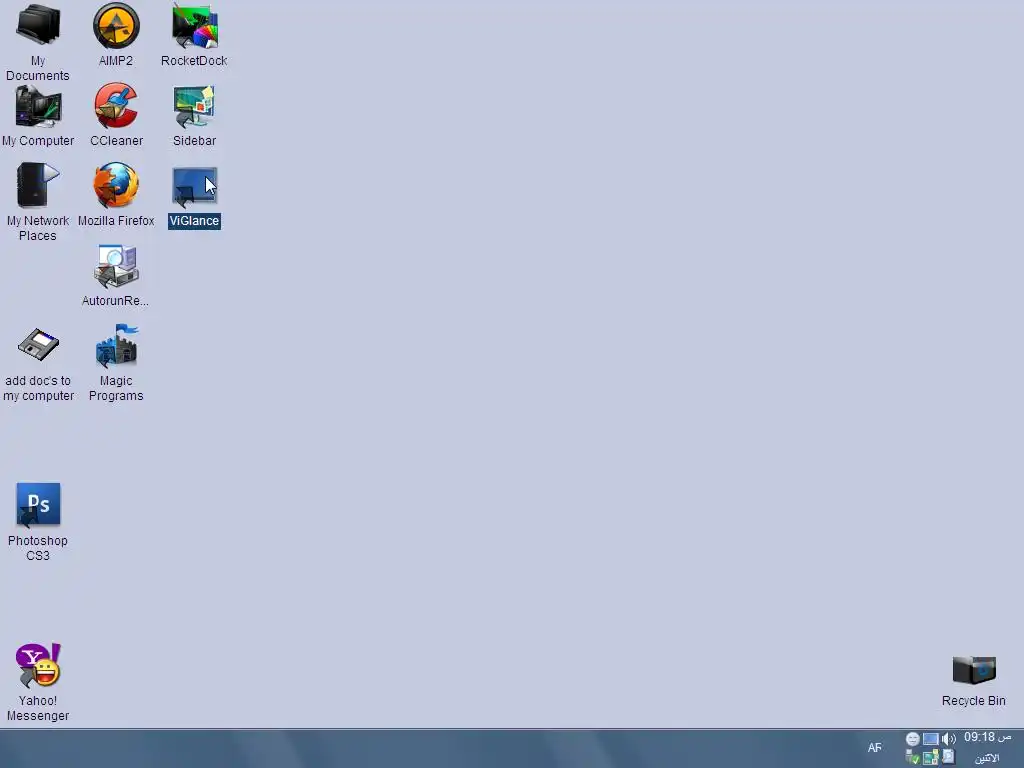Select the CCleaner shortcut

116,106
